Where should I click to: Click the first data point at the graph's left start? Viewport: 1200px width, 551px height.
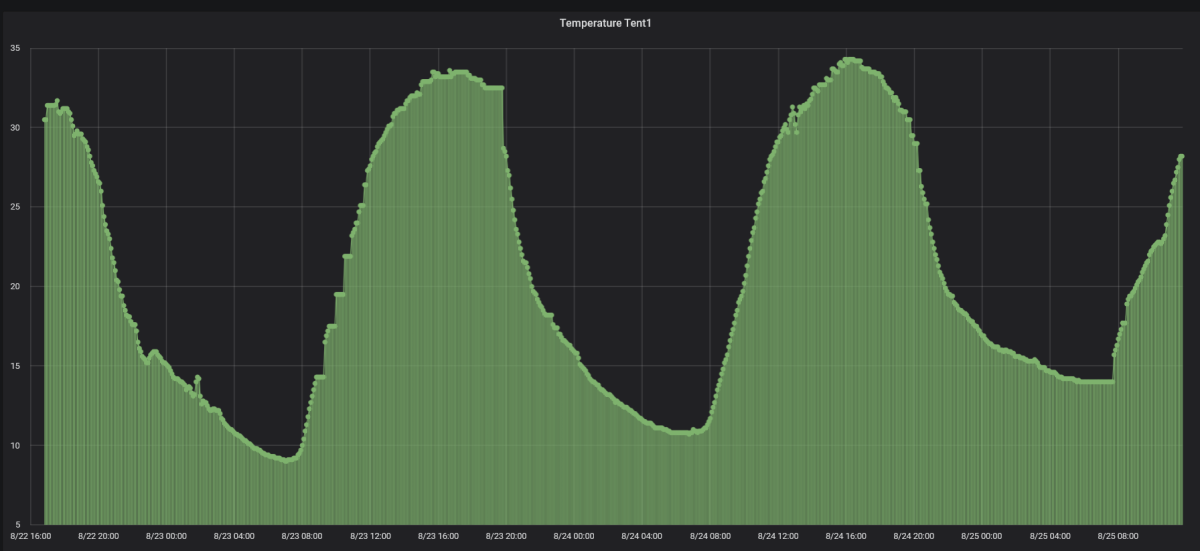44,120
